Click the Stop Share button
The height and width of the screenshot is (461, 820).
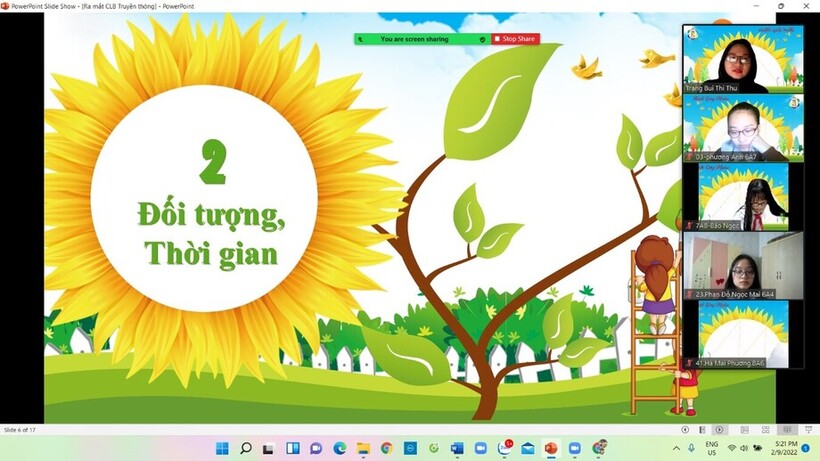coord(514,39)
